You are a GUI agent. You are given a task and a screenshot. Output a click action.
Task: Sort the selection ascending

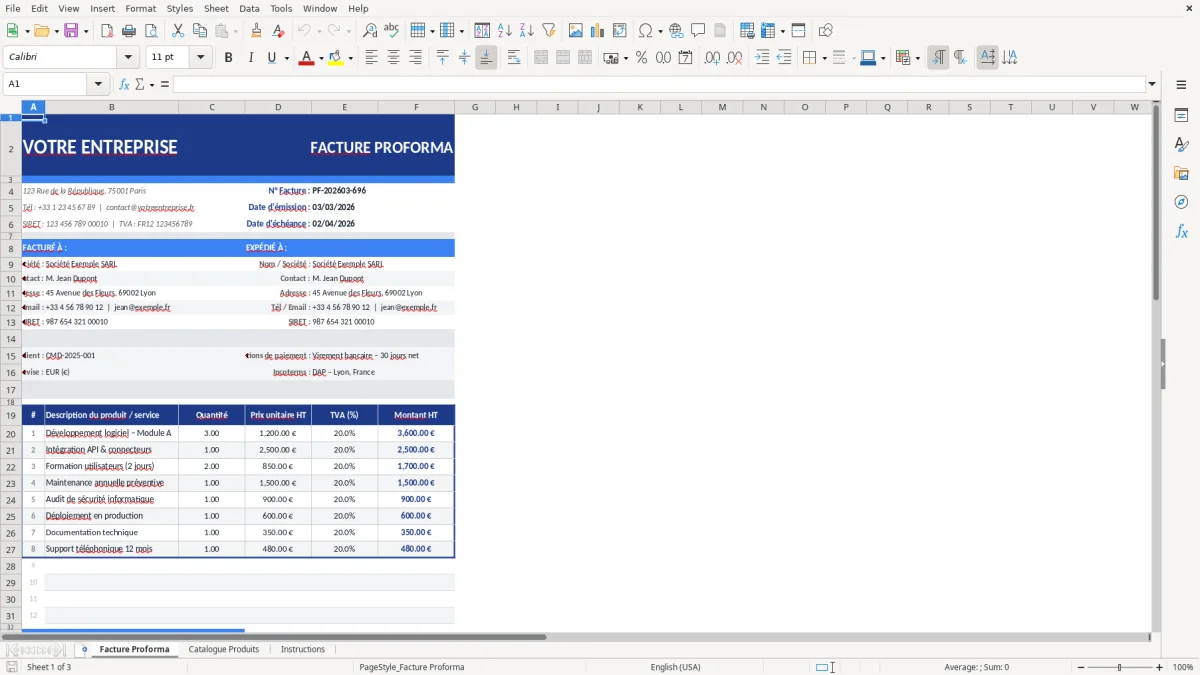coord(505,29)
